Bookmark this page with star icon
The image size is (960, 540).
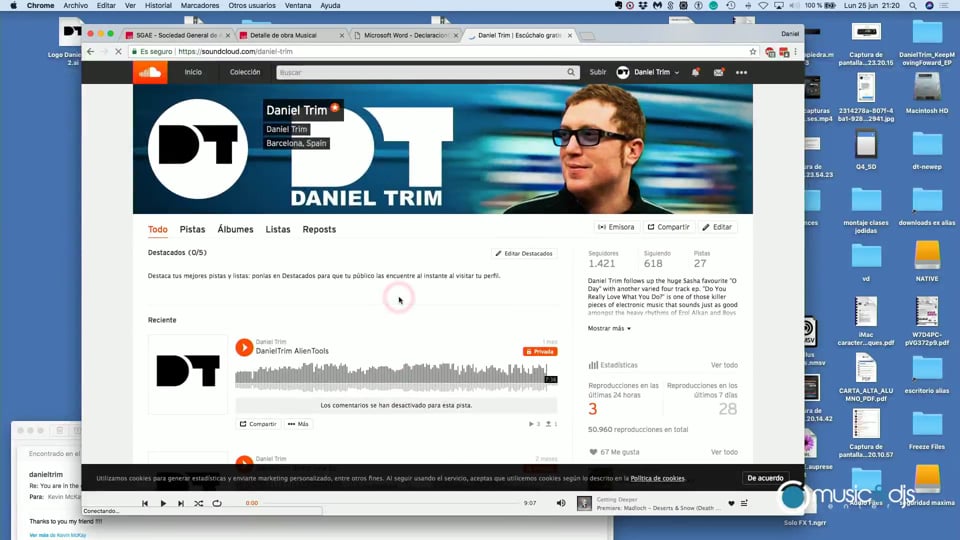[752, 51]
